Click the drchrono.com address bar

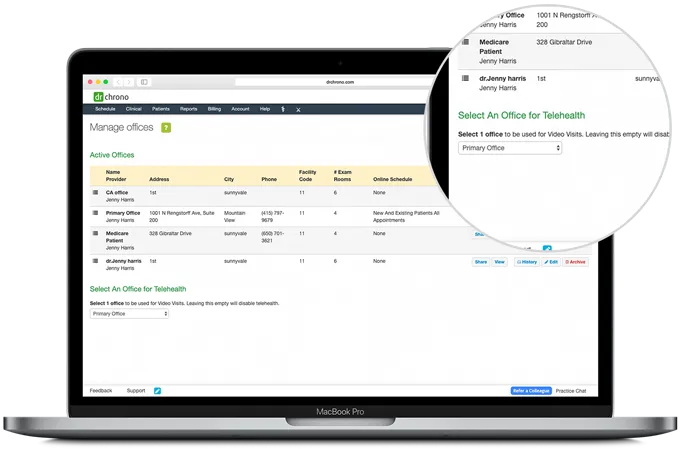[x=340, y=82]
